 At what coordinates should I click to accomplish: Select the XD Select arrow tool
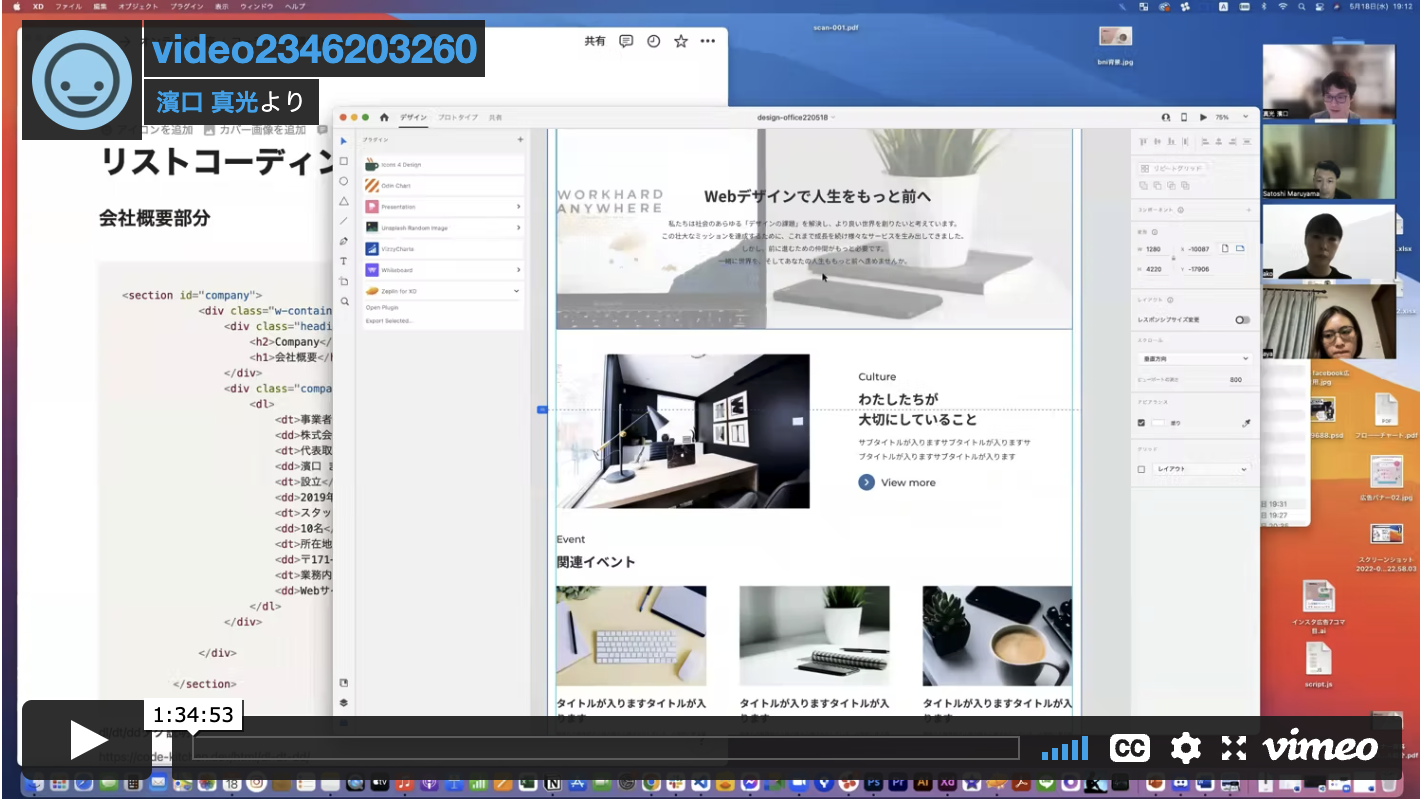click(x=344, y=141)
